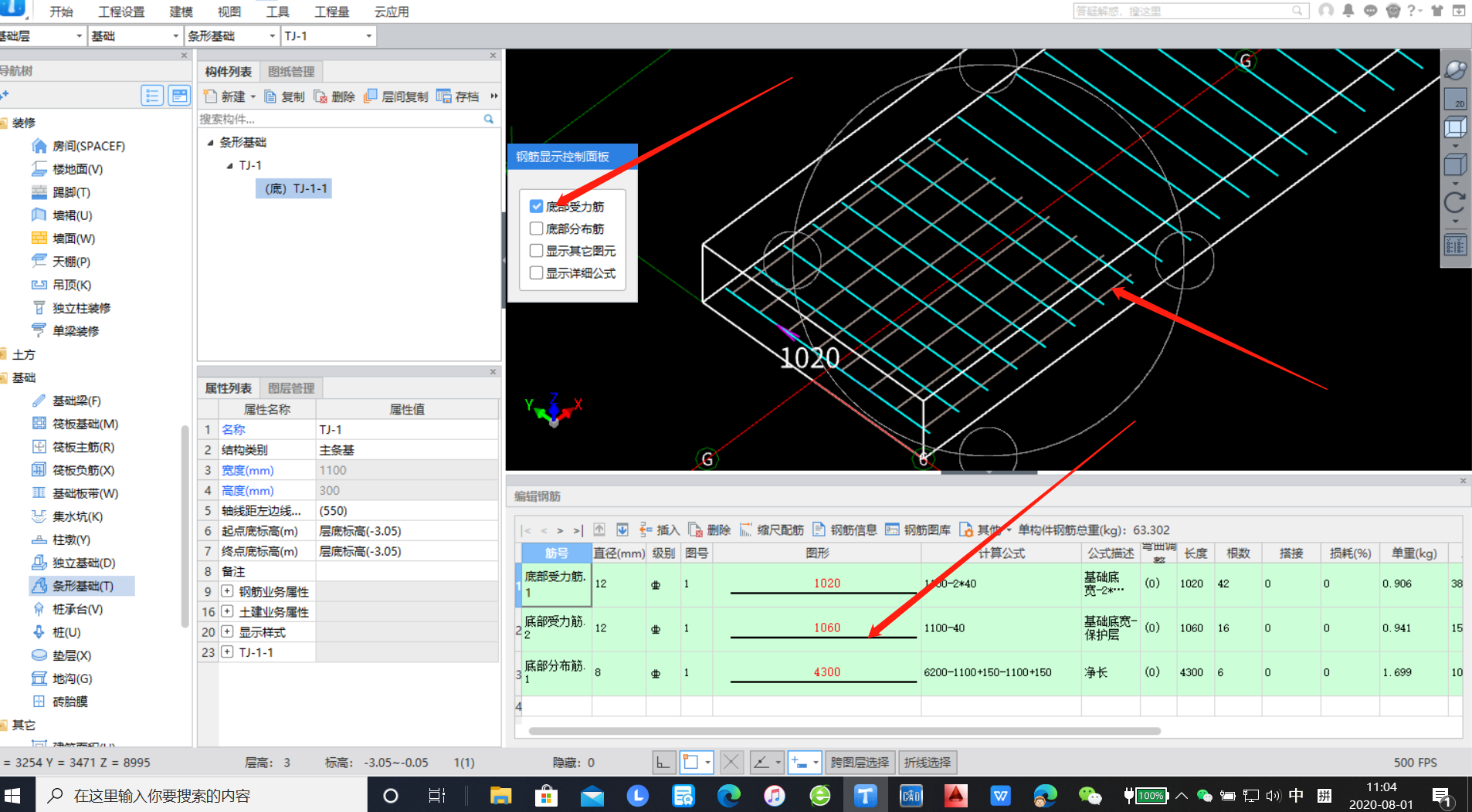Click the 2D view toggle icon
1472x812 pixels.
tap(1456, 98)
